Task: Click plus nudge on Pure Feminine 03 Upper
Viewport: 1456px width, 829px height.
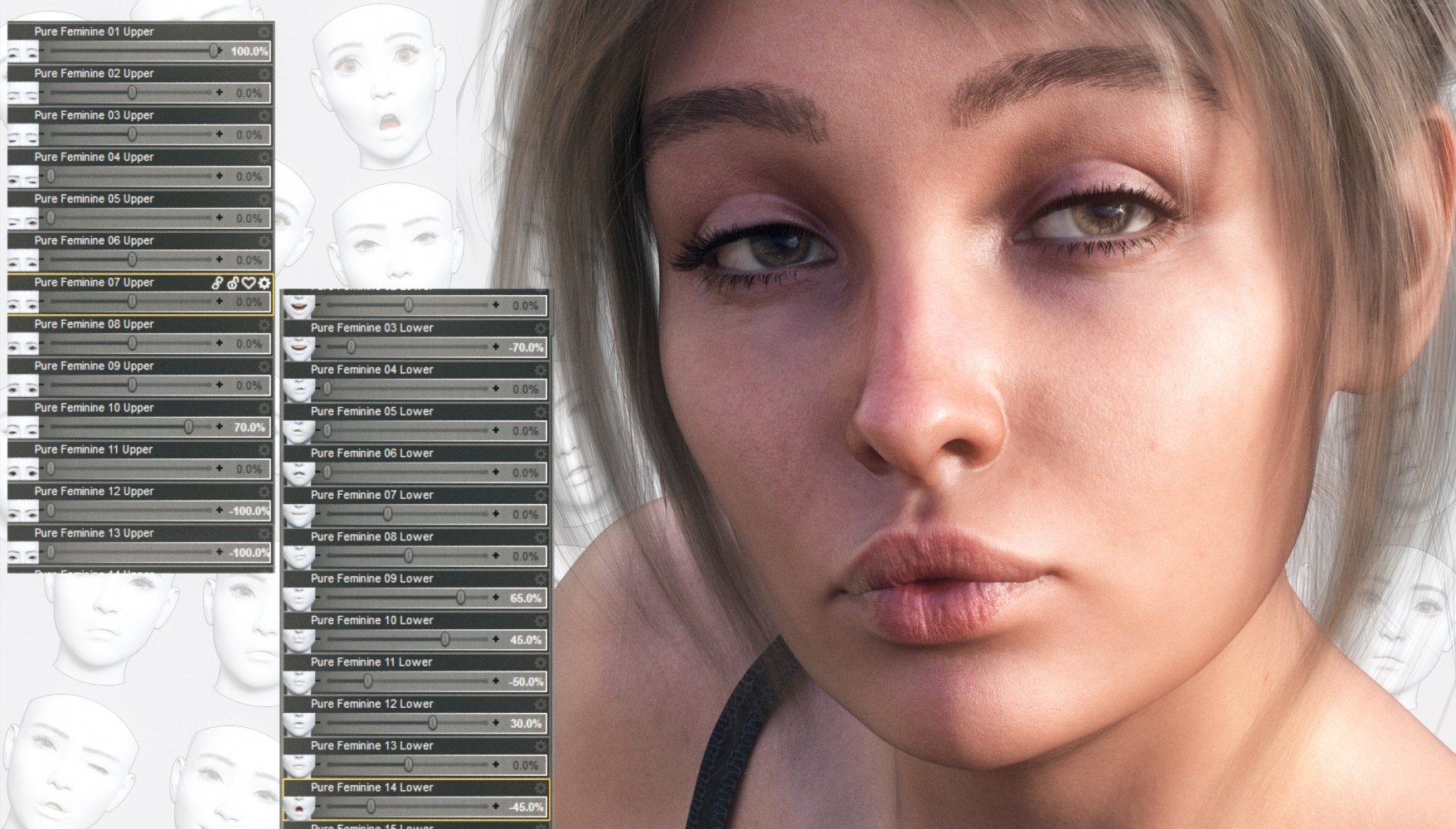Action: [220, 133]
